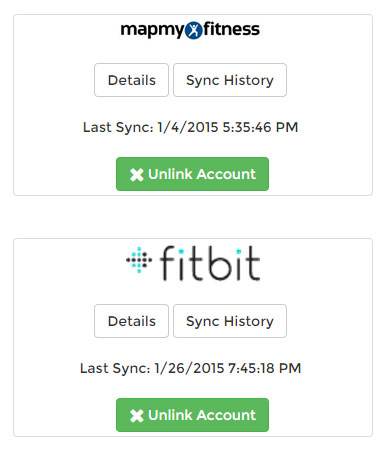
Task: Select the fitbit wordmark logo
Action: (x=210, y=263)
